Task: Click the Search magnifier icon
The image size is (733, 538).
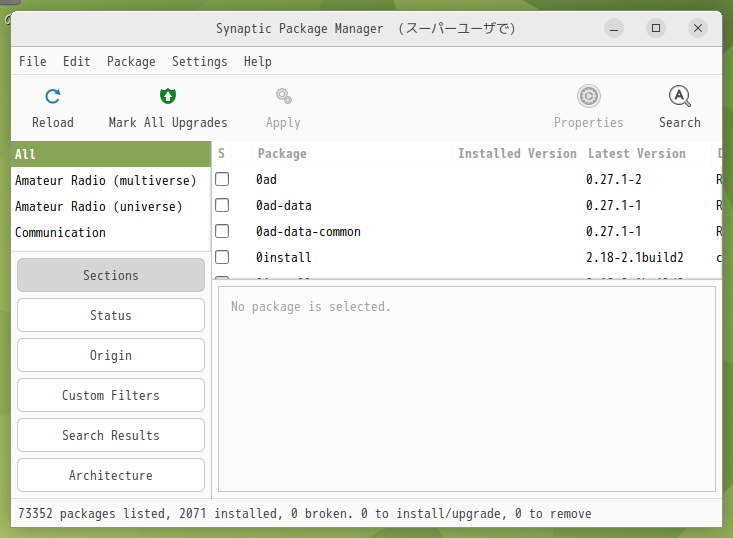Action: point(680,96)
